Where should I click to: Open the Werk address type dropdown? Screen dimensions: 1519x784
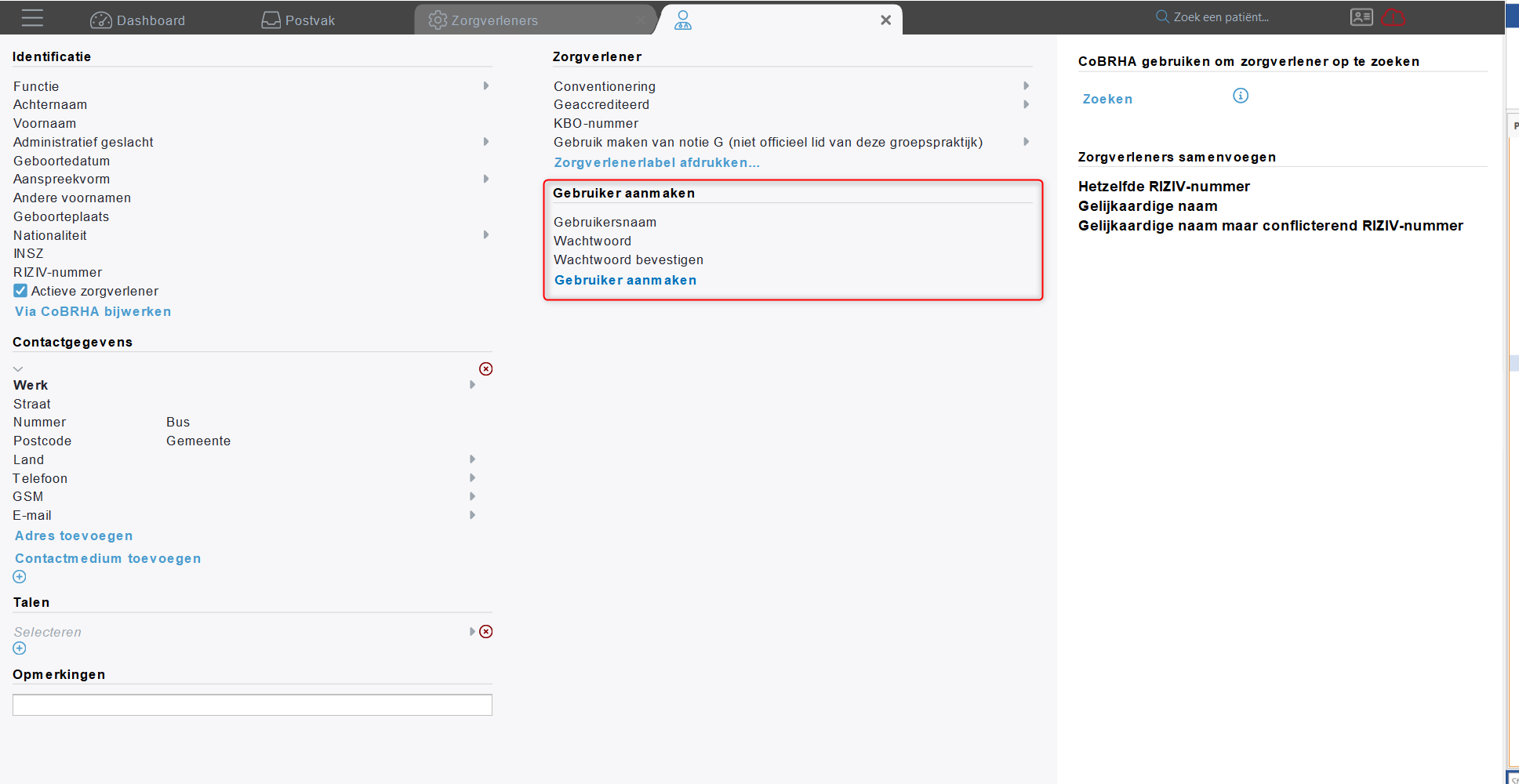[472, 385]
